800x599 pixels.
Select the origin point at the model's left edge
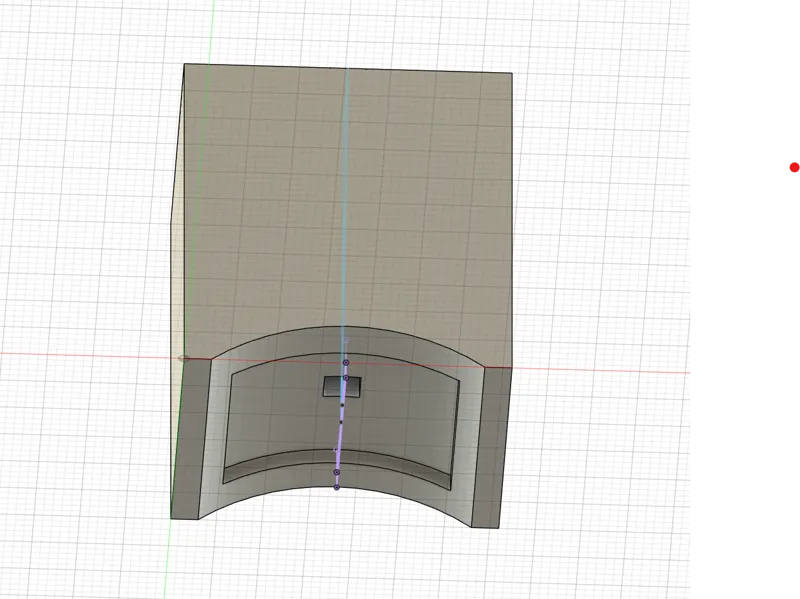click(183, 358)
